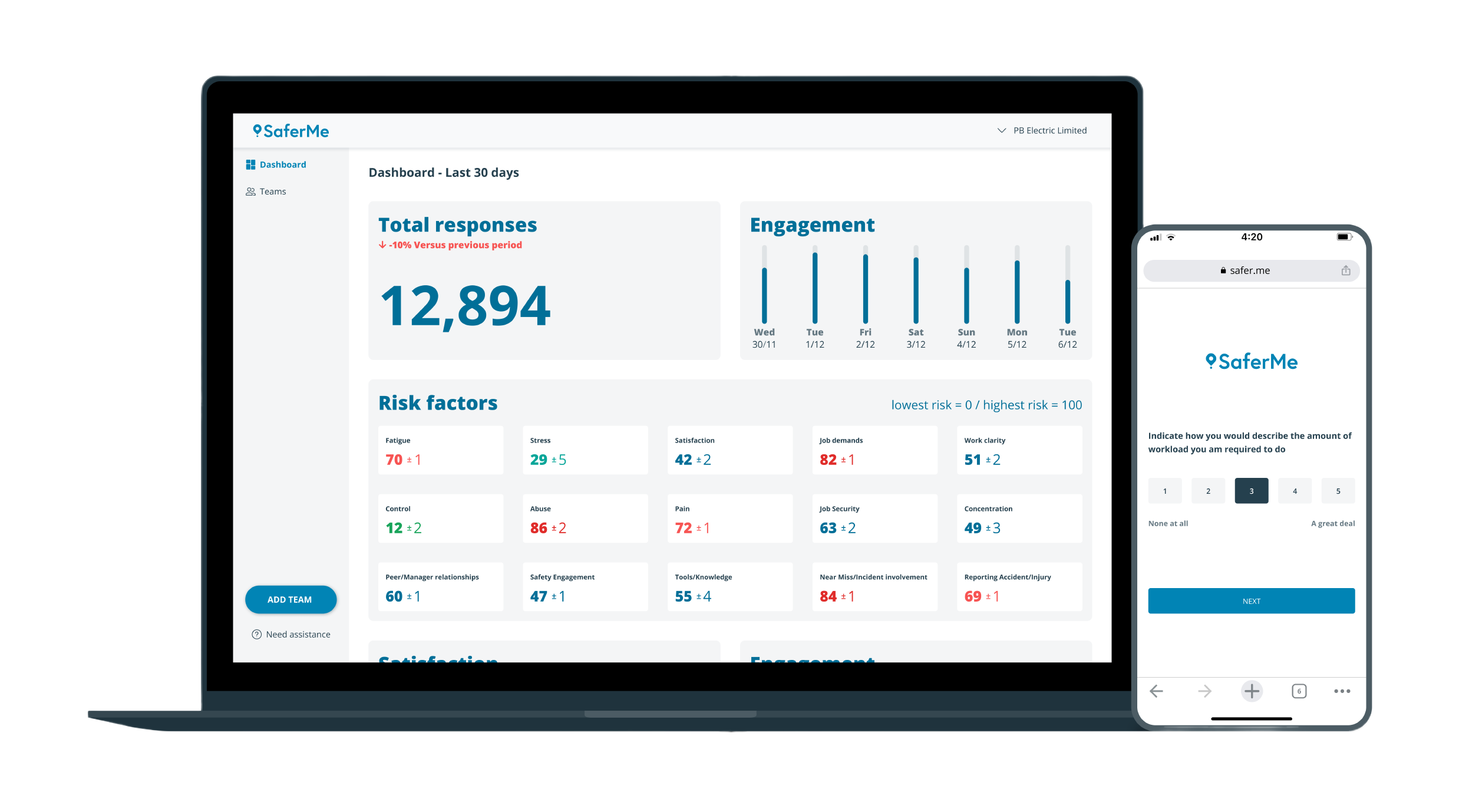This screenshot has height=812, width=1459.
Task: Tap the browser back arrow on the phone
Action: pos(1156,691)
